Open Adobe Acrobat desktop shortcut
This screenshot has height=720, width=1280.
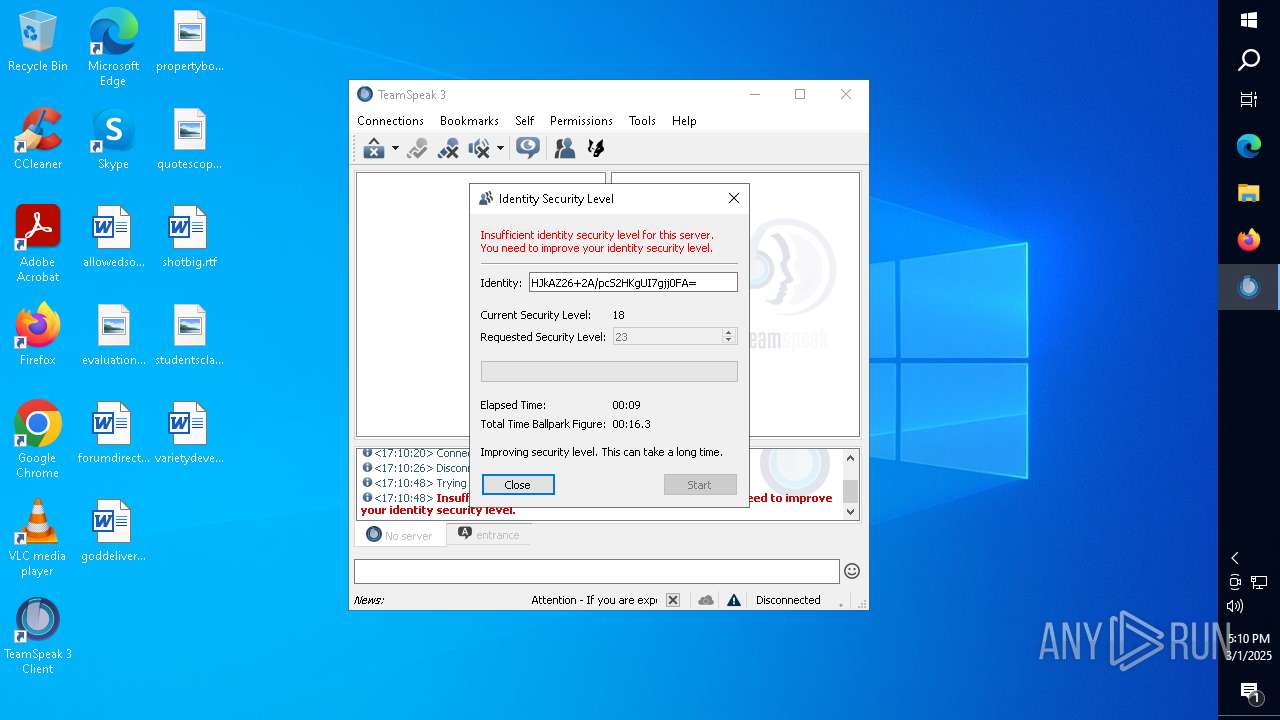click(38, 244)
